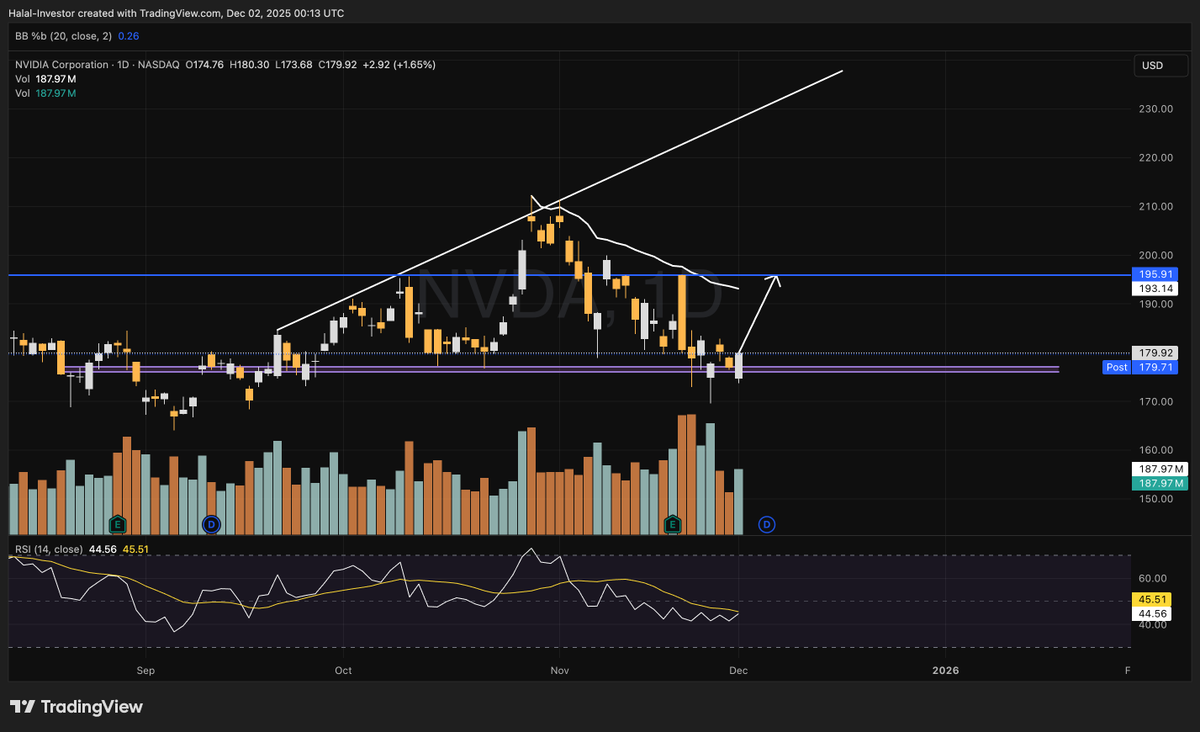1200x732 pixels.
Task: Click the 200.00 price scale level
Action: (1156, 255)
